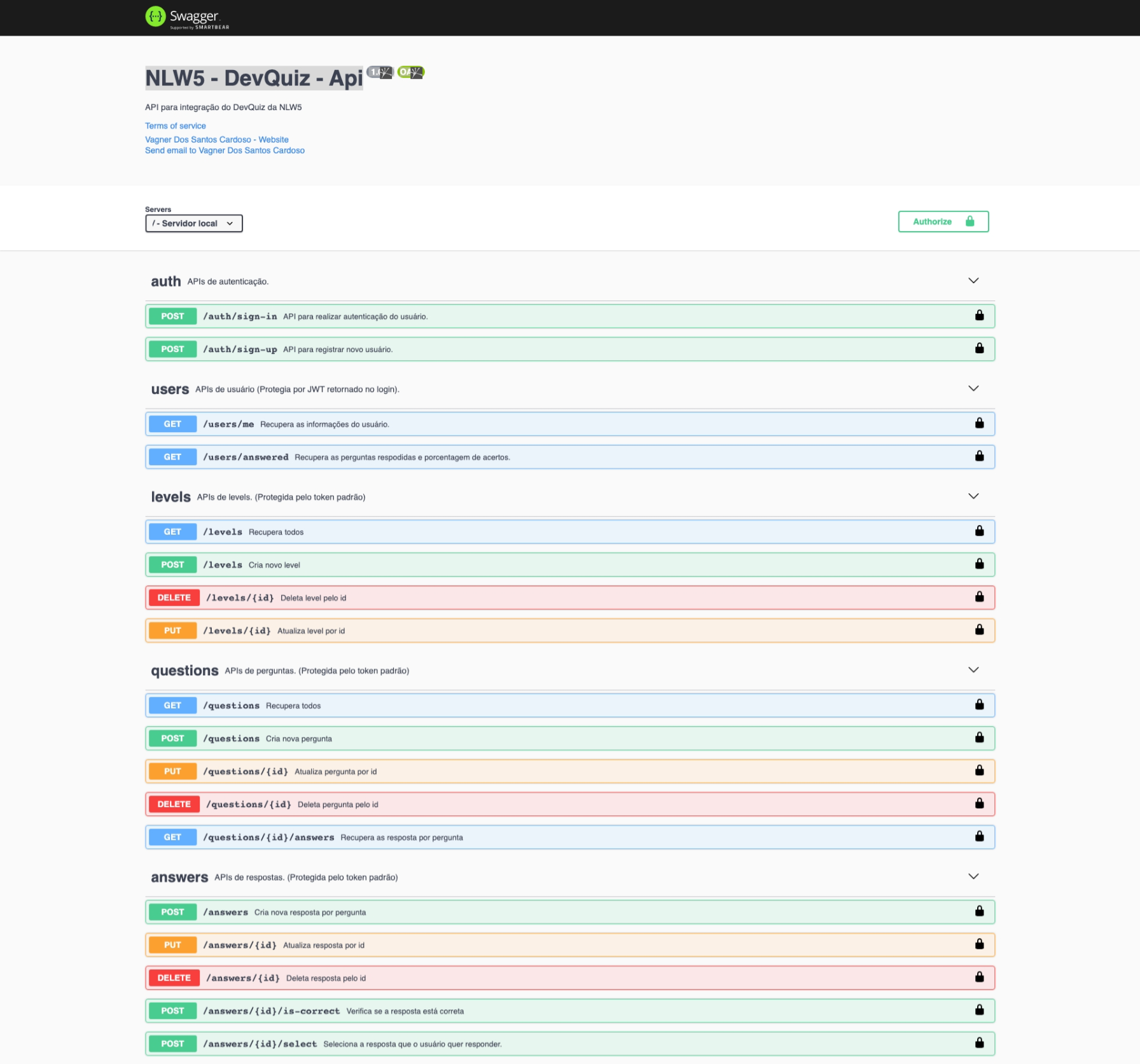Click DELETE /questions/{id} path text
The height and width of the screenshot is (1064, 1140).
coord(249,804)
